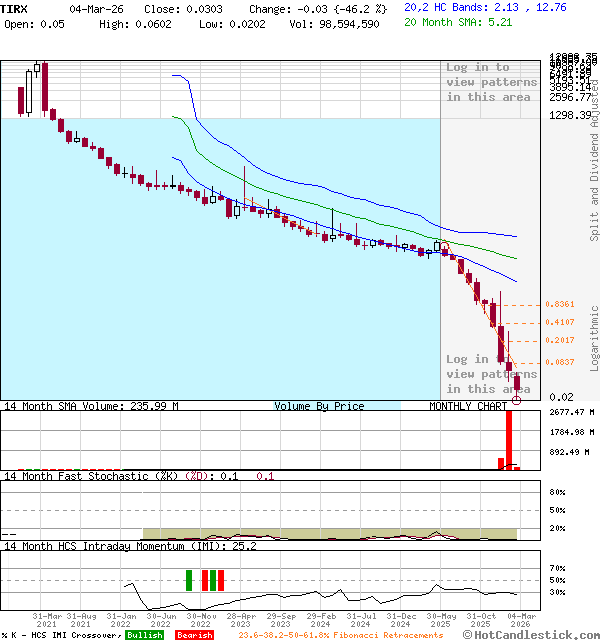Click the Split and Dividend Adjusted label
Viewport: 600px width, 640px height.
(593, 165)
